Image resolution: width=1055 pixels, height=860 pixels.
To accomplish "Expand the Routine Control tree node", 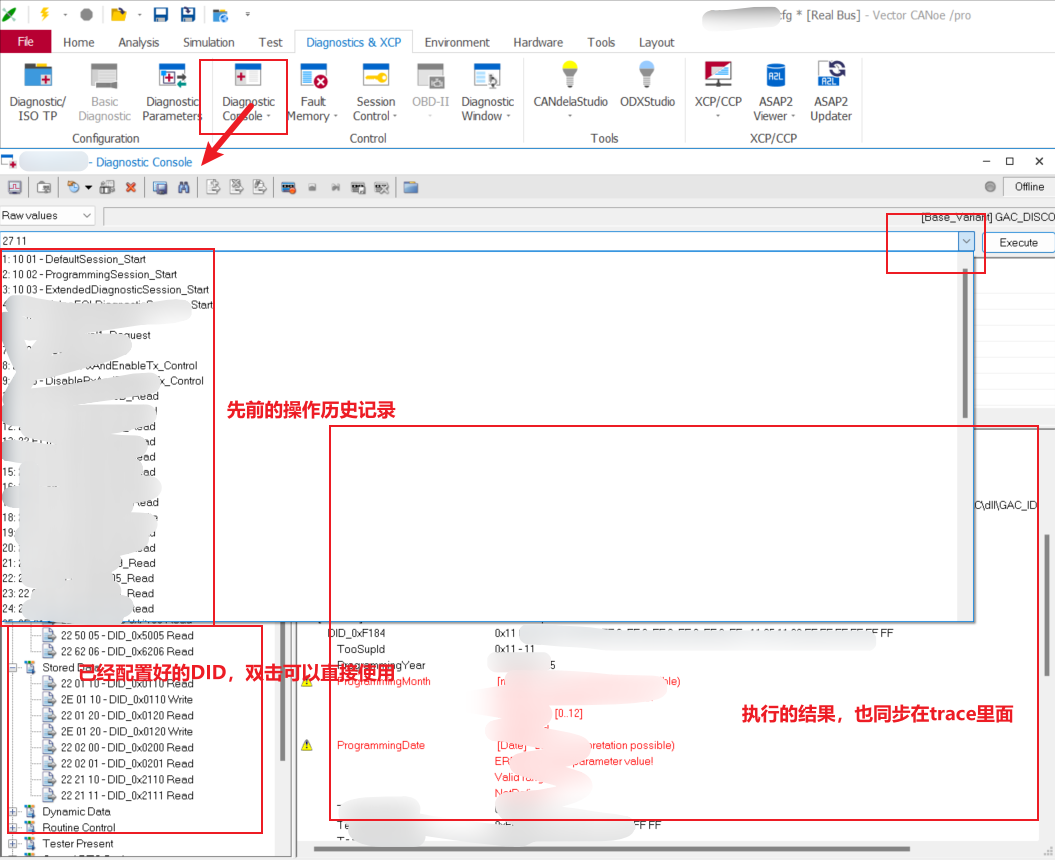I will click(x=13, y=827).
